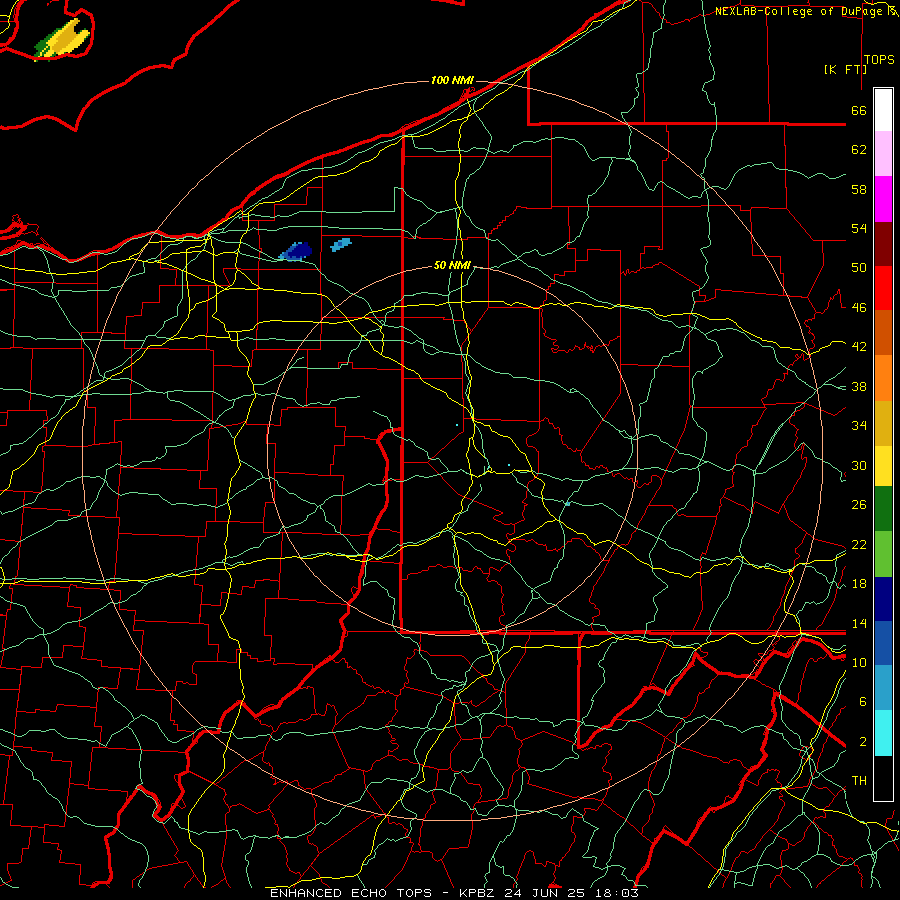Click the sky blue swatch in the legend

tap(883, 688)
